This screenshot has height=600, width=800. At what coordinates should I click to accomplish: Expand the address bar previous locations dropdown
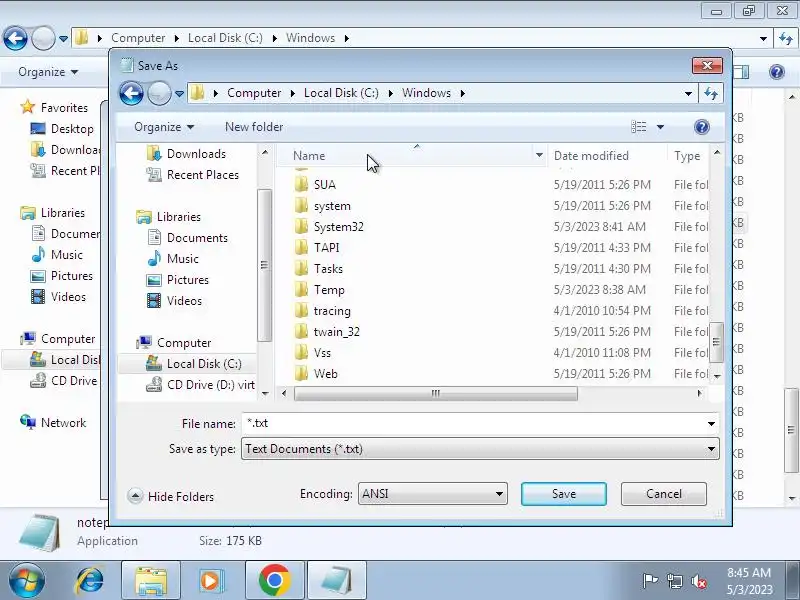[688, 94]
